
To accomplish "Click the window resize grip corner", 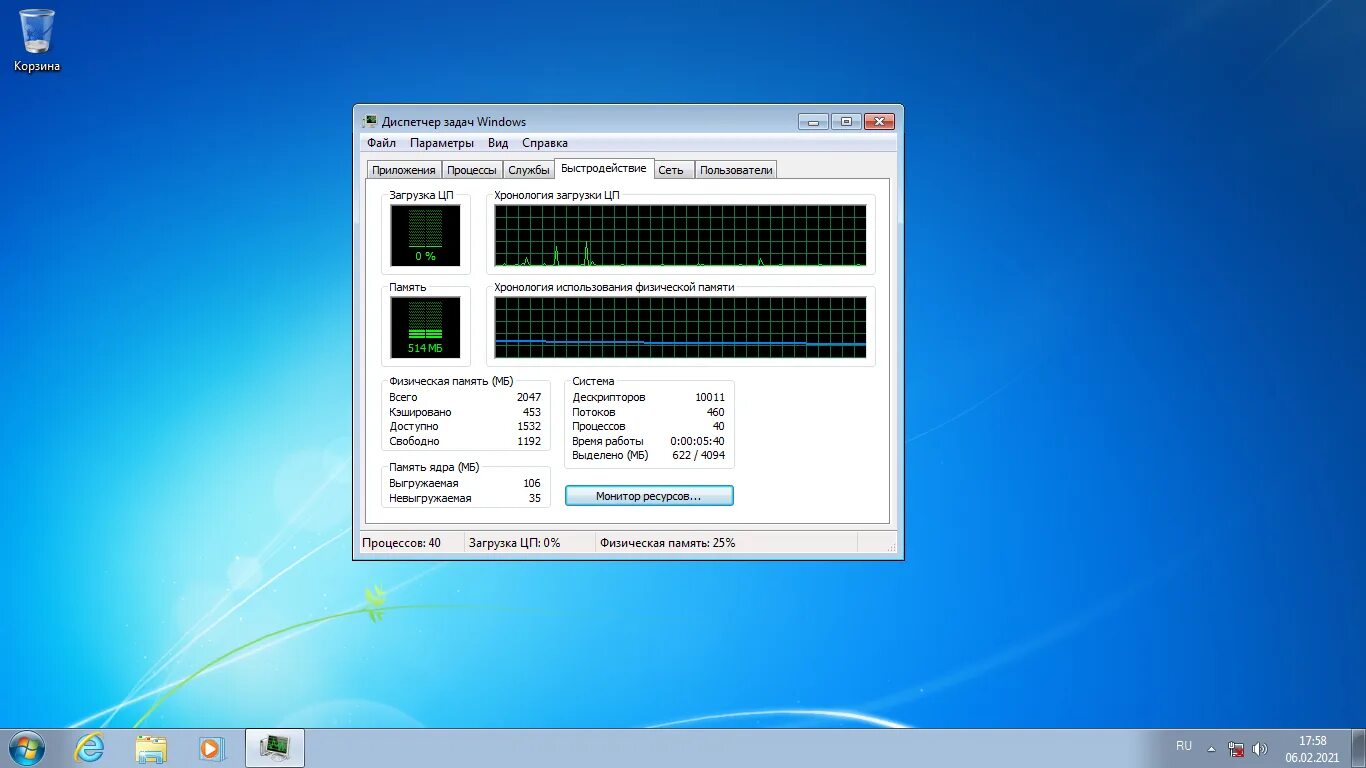I will (890, 546).
